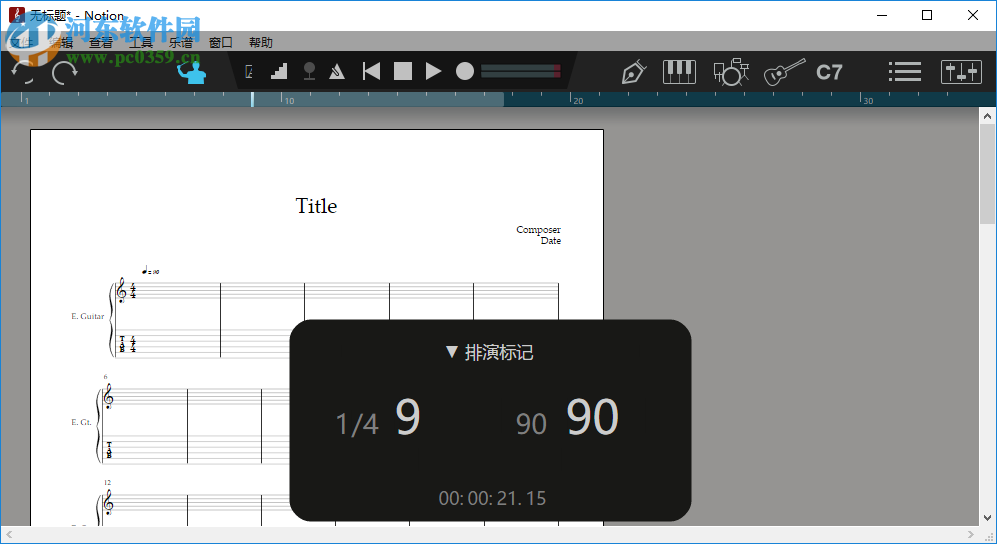Screen dimensions: 997x544
Task: Show the virtual piano keyboard
Action: coord(679,72)
